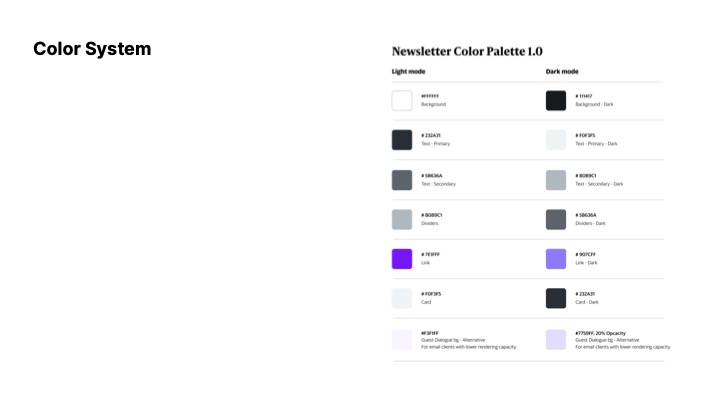Click the Text - Secondary light mode swatch

[x=402, y=180]
